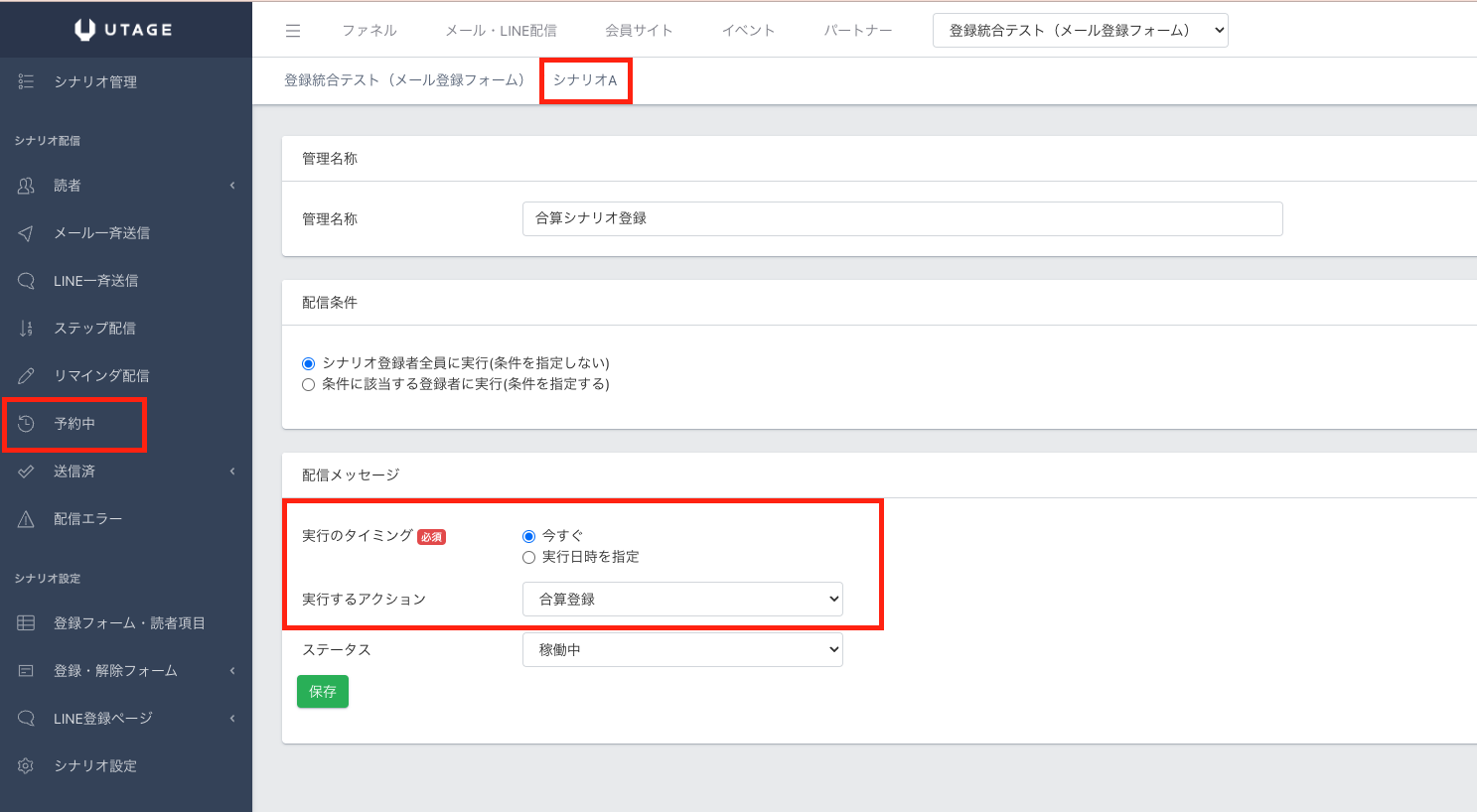Open the ステータス dropdown showing 稼働中
The height and width of the screenshot is (812, 1477).
coord(682,650)
